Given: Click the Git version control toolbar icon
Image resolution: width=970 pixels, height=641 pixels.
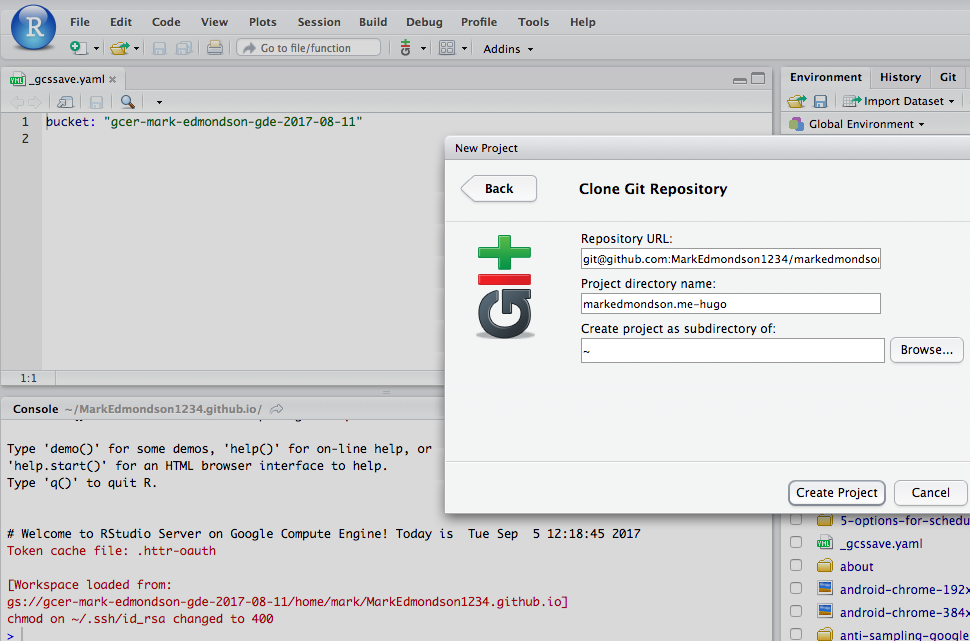Looking at the screenshot, I should pos(406,48).
